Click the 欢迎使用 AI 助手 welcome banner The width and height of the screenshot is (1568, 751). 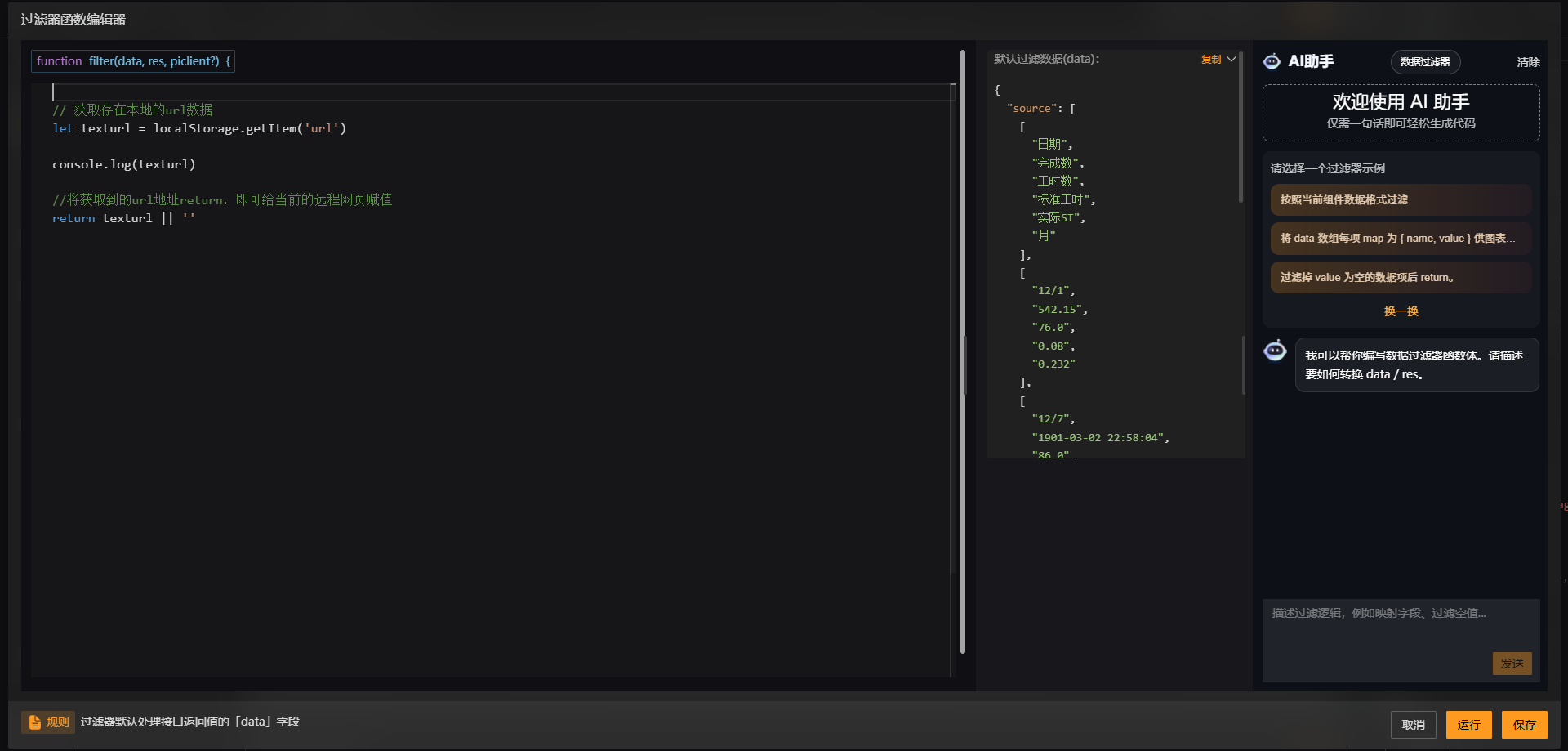click(x=1401, y=113)
